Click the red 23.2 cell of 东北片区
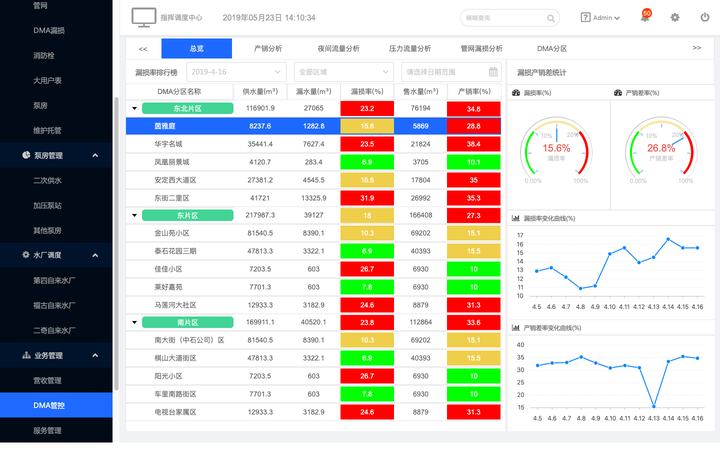 tap(367, 108)
